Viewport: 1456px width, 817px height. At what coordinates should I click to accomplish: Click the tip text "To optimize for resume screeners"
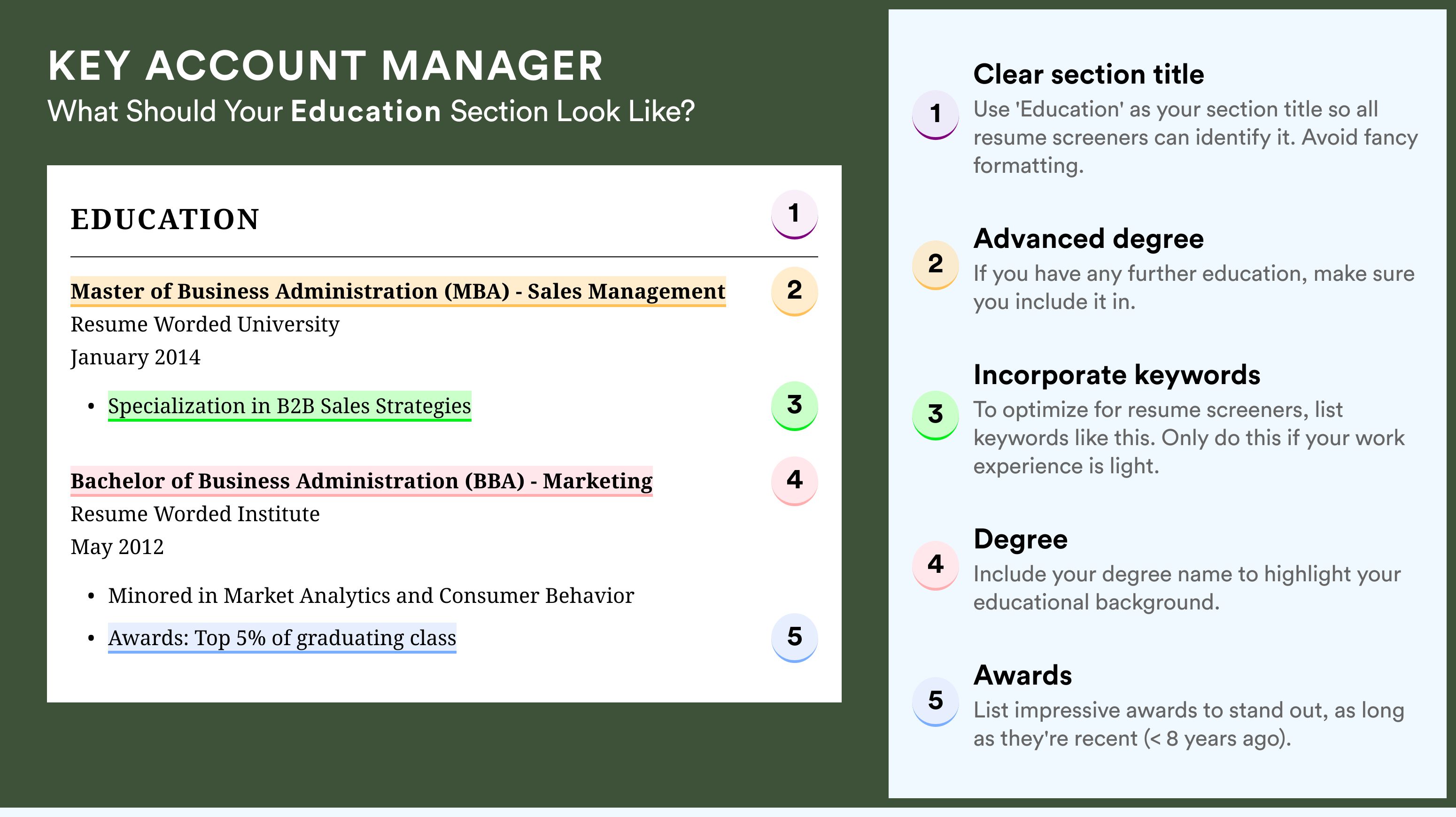point(1189,438)
